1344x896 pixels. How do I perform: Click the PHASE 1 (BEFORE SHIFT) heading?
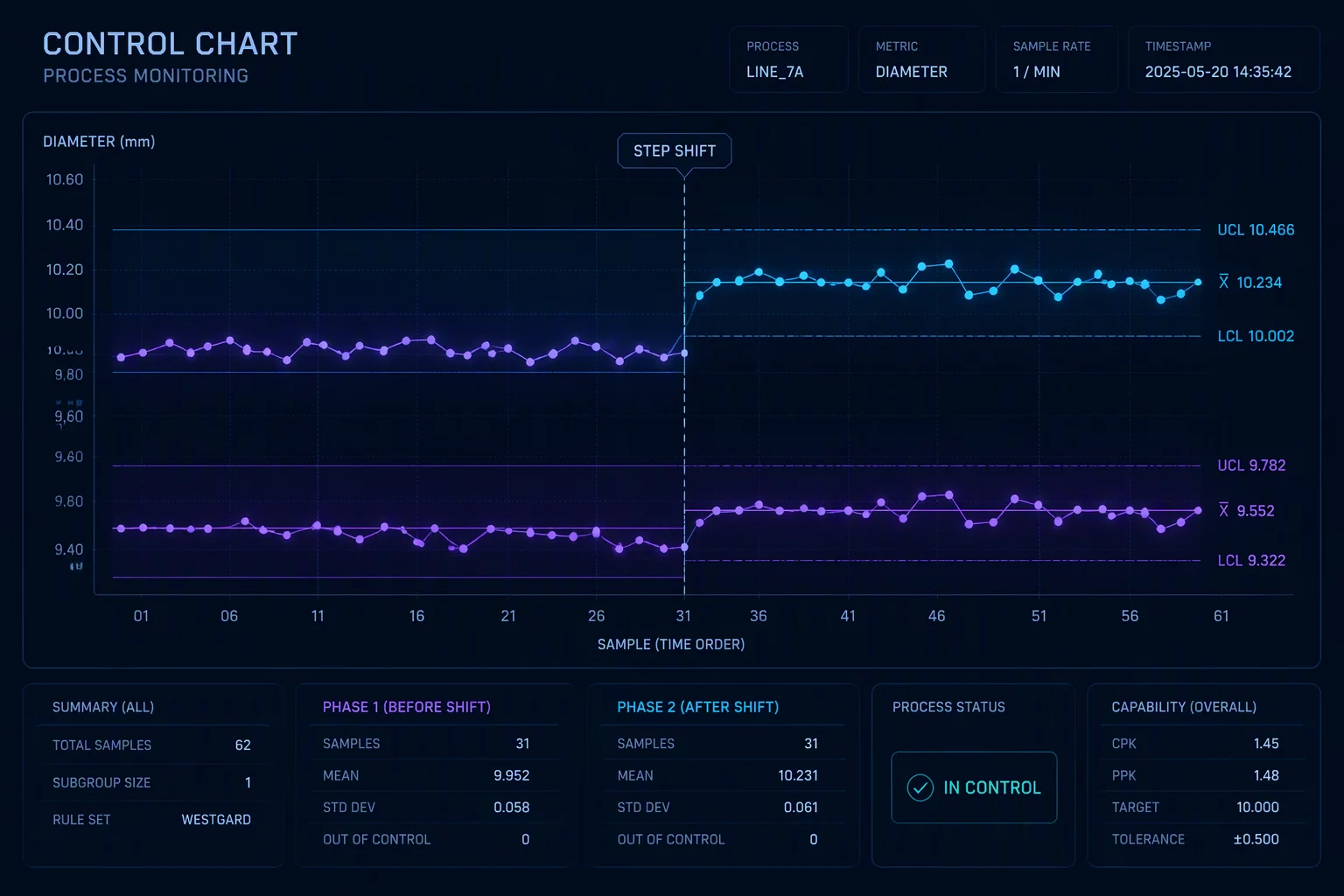click(x=407, y=707)
